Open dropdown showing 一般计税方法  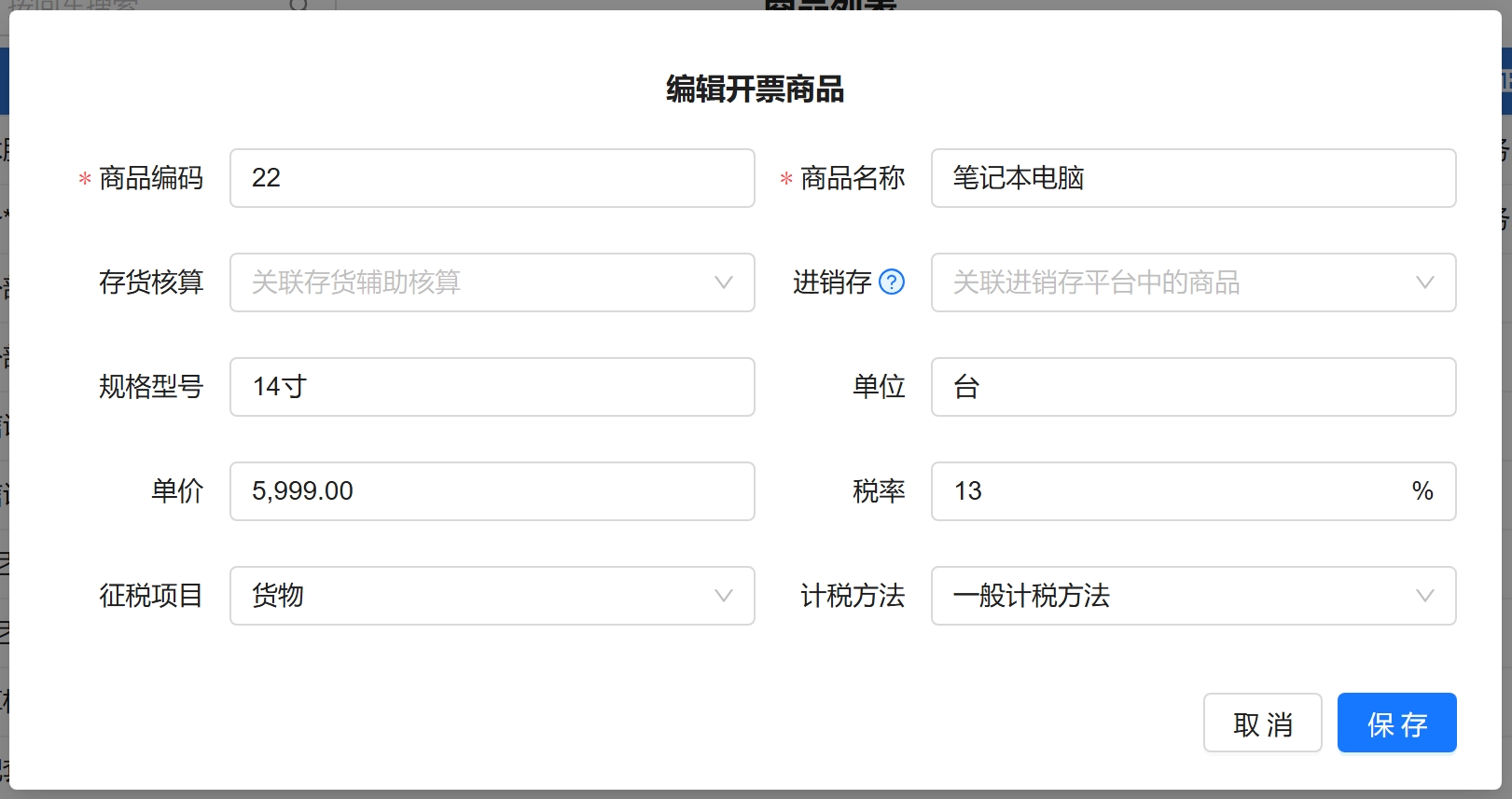tap(1166, 596)
